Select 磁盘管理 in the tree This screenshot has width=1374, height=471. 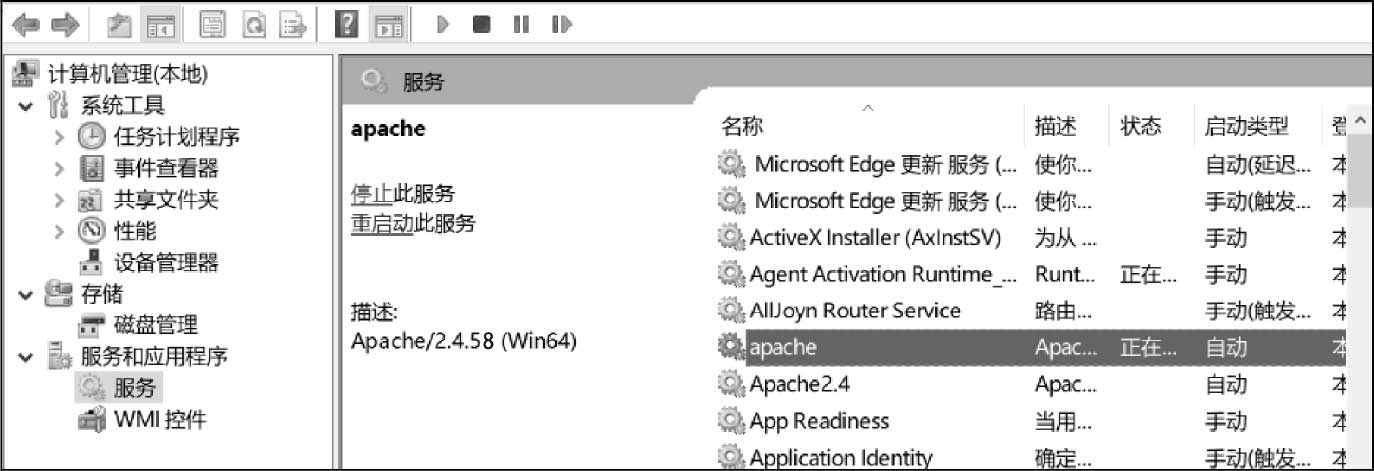pos(155,325)
